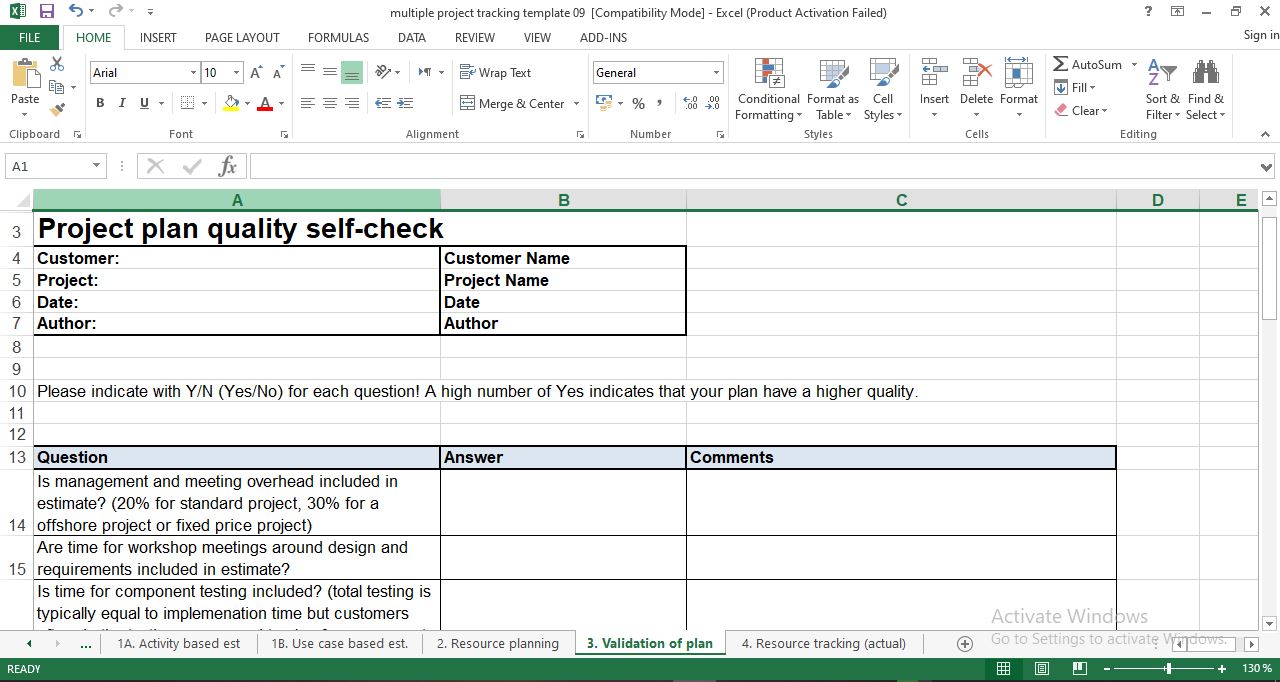The width and height of the screenshot is (1280, 682).
Task: Open Customize Quick Access Toolbar menu
Action: tap(150, 12)
